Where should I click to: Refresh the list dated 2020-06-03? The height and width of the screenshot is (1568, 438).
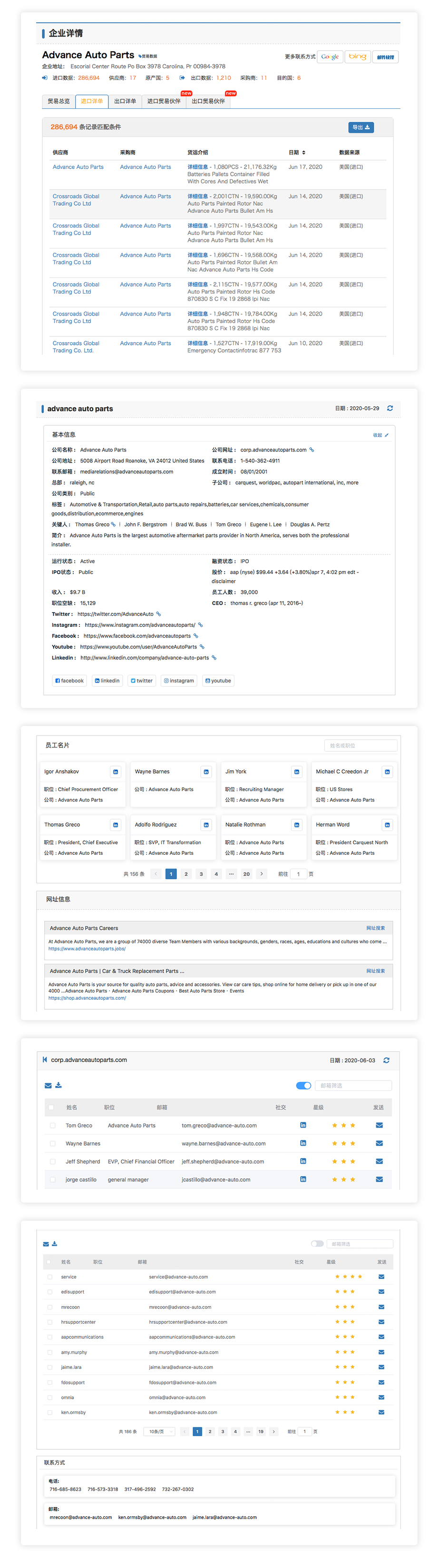pos(386,1061)
